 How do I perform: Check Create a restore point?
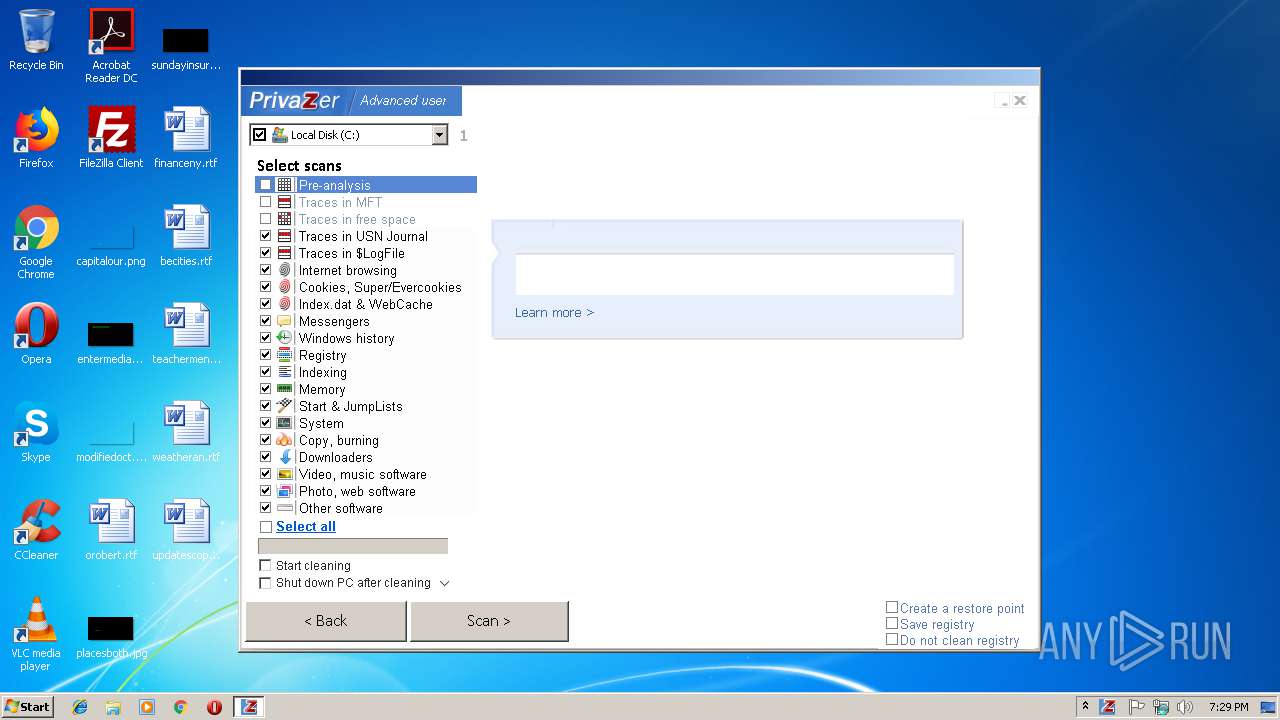[x=892, y=607]
